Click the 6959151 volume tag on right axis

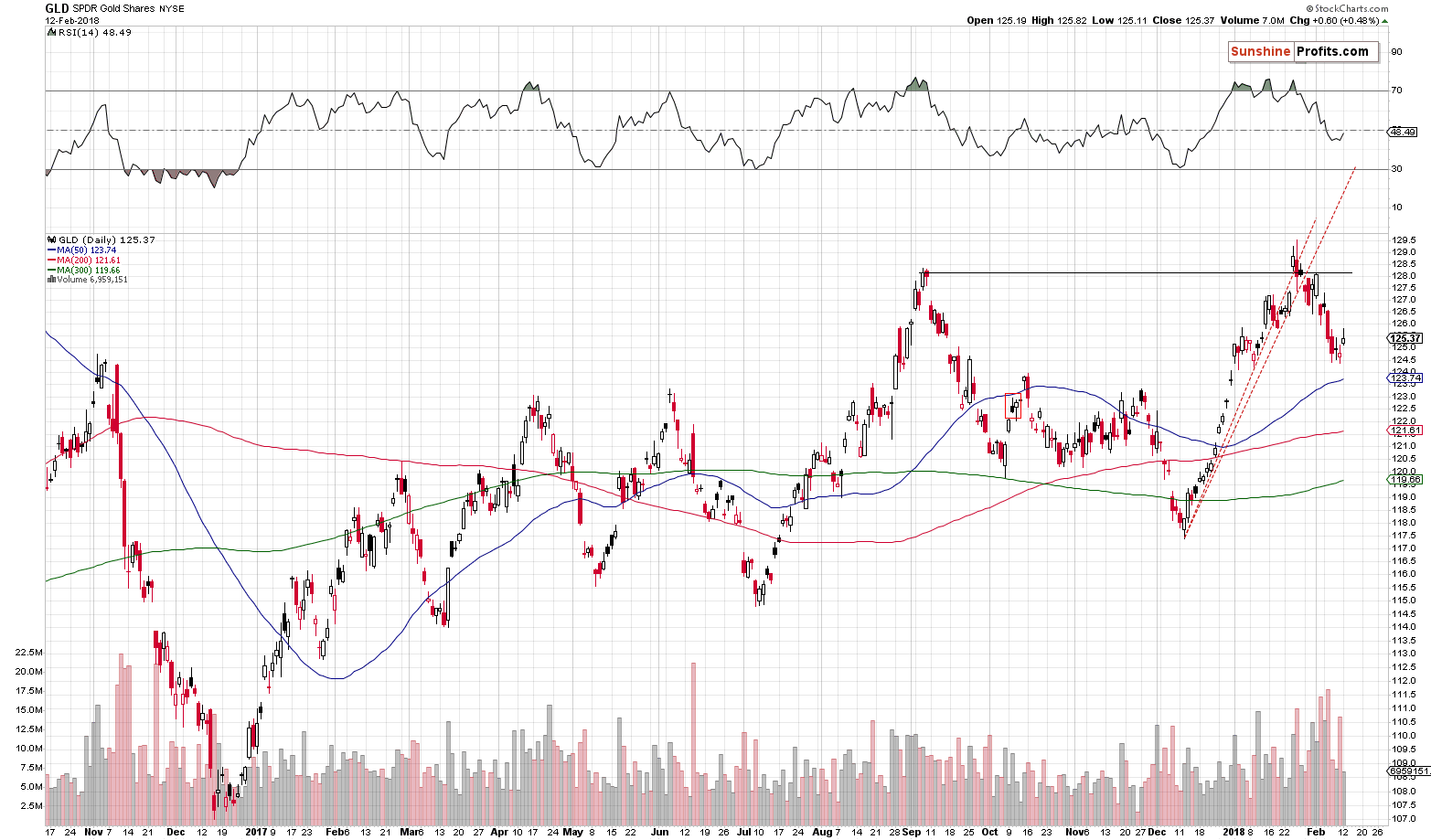click(1409, 772)
